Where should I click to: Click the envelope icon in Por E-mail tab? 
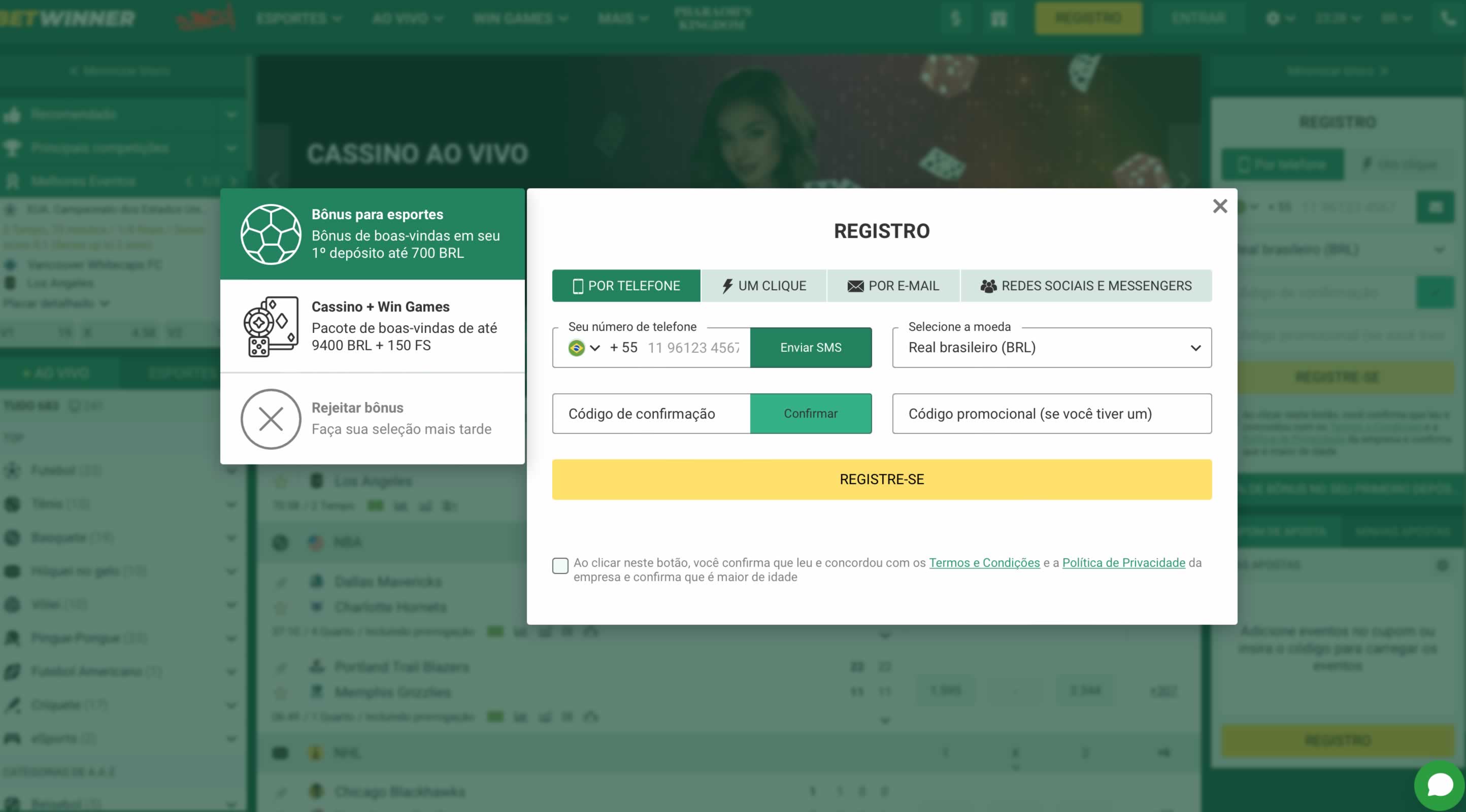[855, 286]
